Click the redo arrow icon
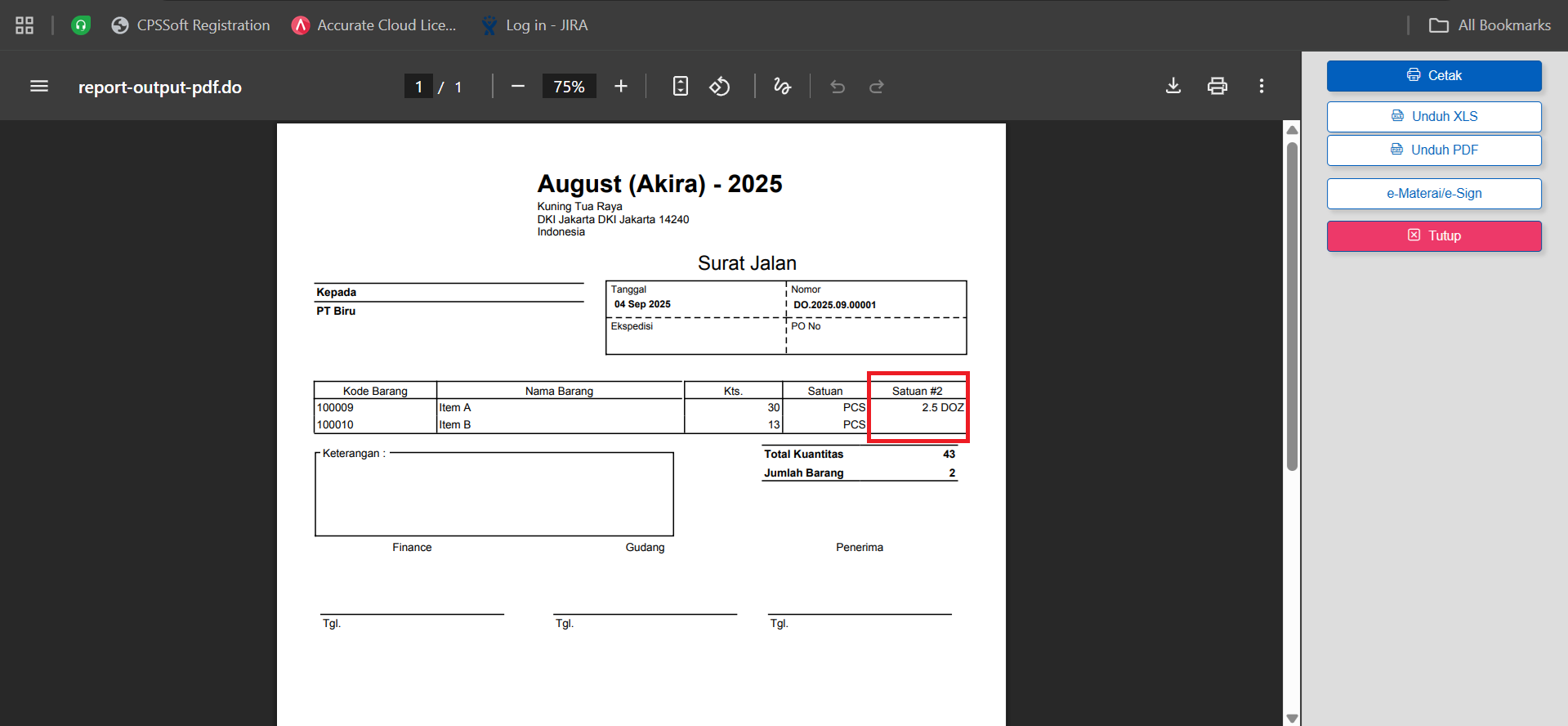1568x726 pixels. point(877,87)
